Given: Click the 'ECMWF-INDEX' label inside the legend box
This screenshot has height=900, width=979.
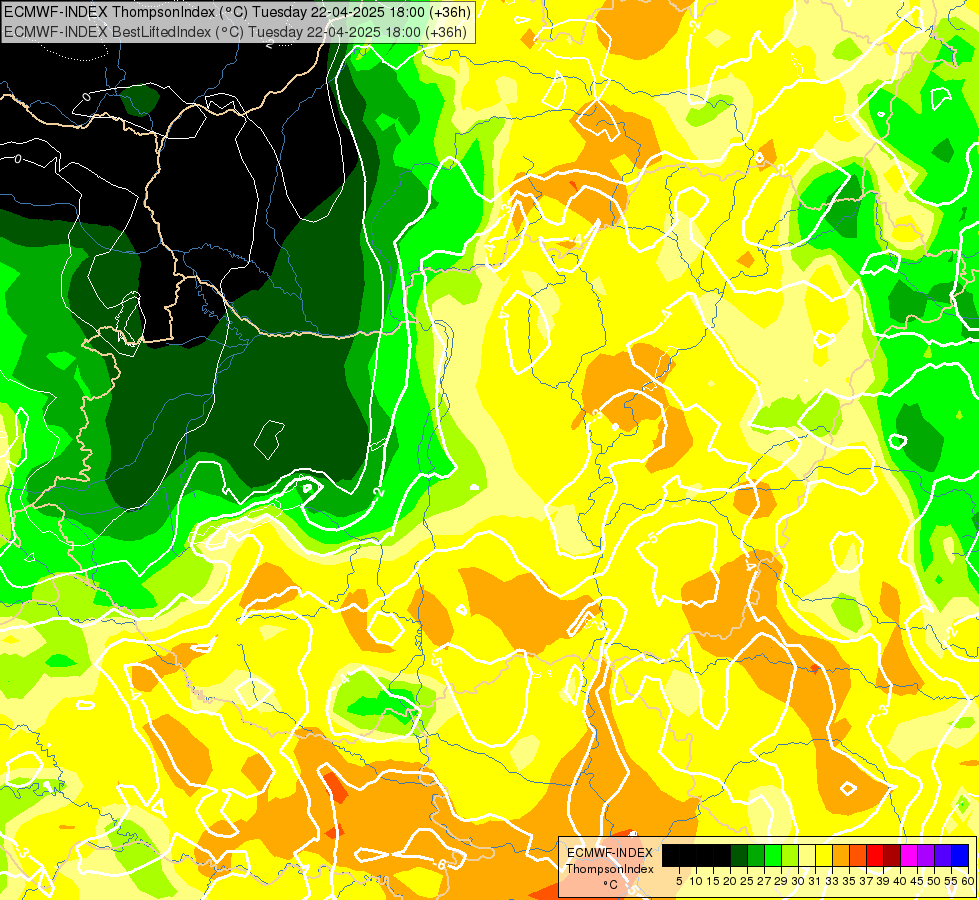Looking at the screenshot, I should (610, 853).
